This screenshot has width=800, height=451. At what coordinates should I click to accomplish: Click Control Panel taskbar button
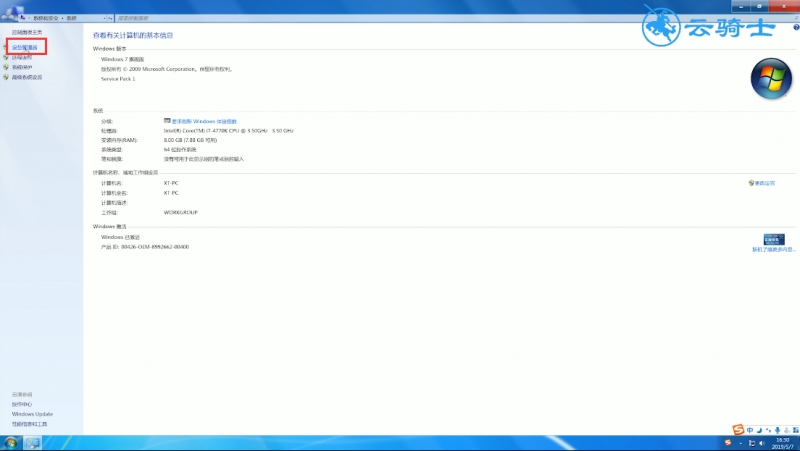(33, 443)
